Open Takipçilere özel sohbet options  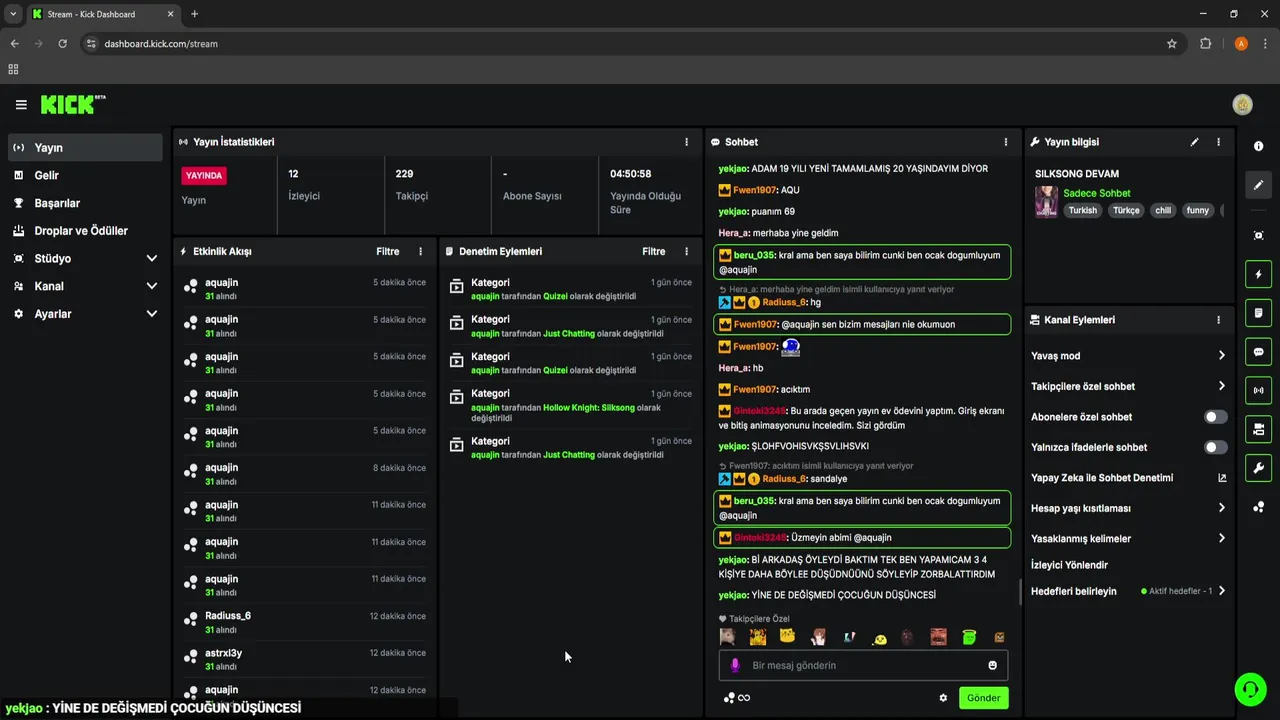click(x=1129, y=386)
